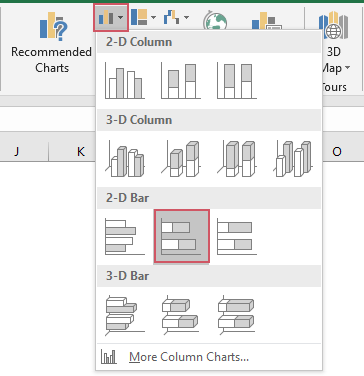The image size is (364, 376).
Task: Select the 3-D Clustered Column chart
Action: click(125, 158)
